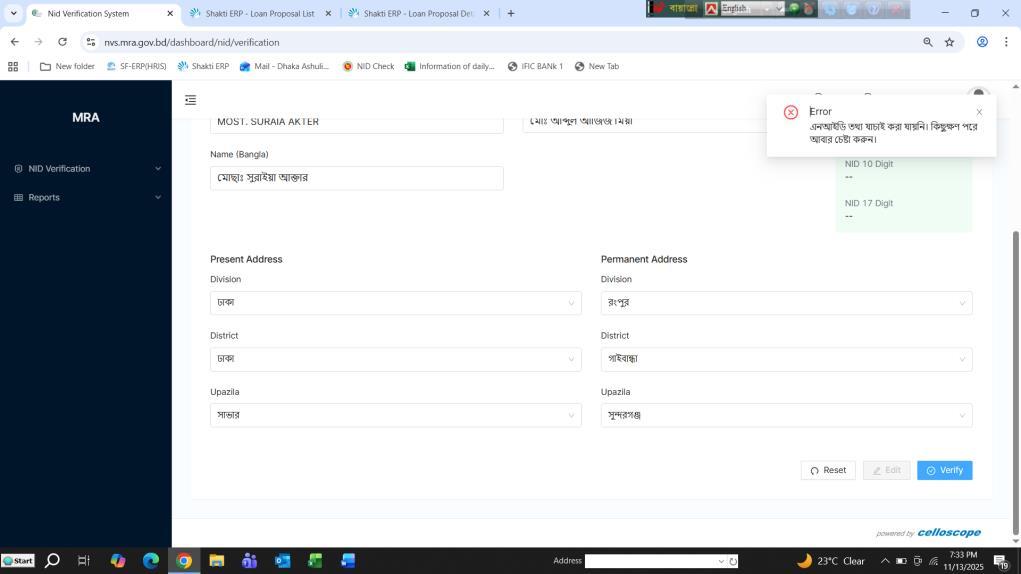Open the Present Address Upazila dropdown

(395, 415)
